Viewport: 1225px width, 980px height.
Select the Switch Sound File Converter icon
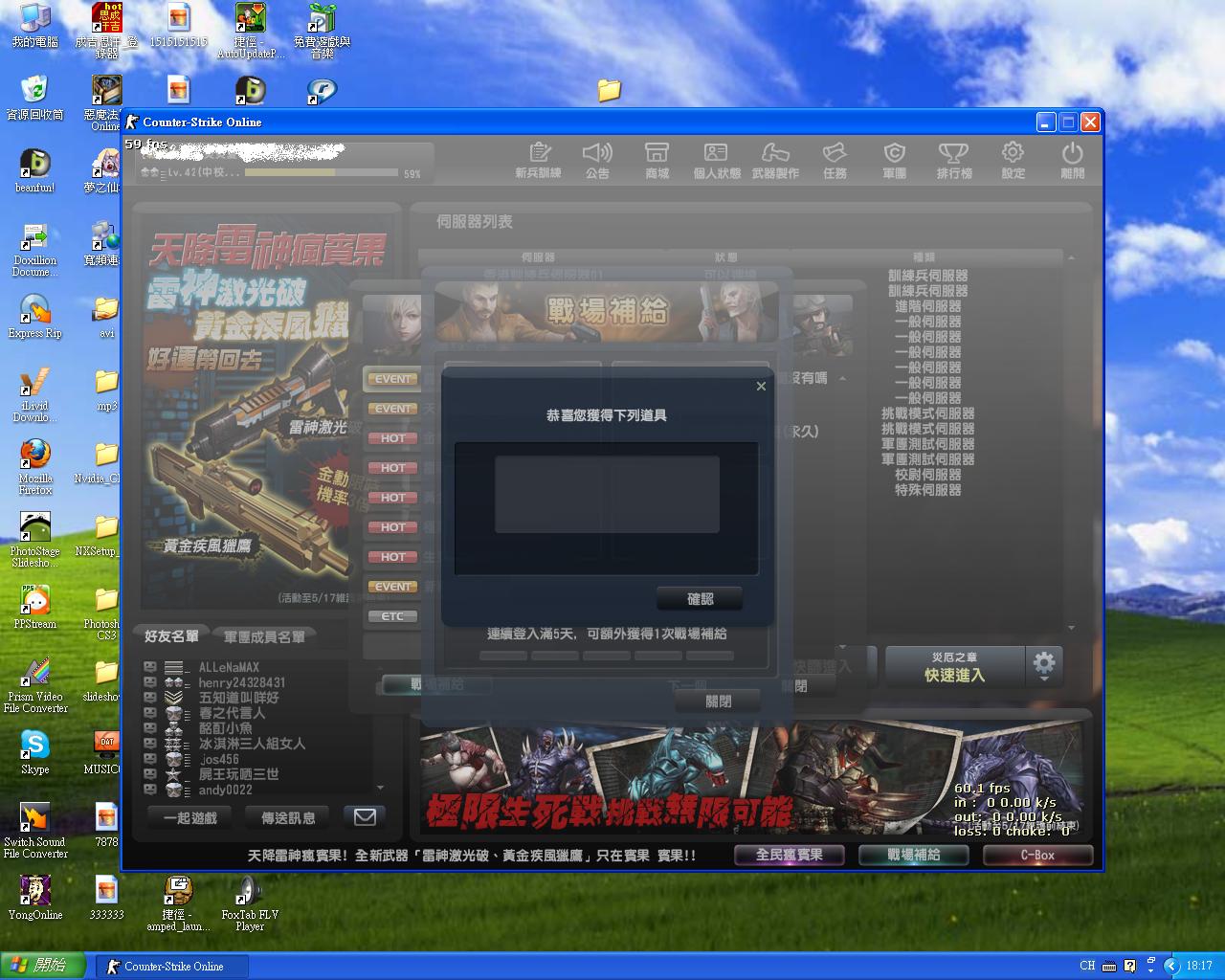[35, 831]
